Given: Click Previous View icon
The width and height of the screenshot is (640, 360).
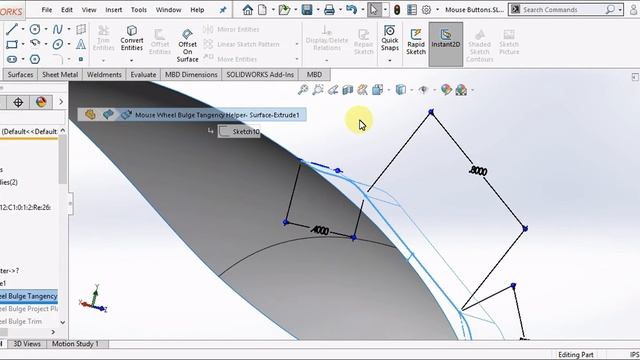Looking at the screenshot, I should click(x=333, y=89).
